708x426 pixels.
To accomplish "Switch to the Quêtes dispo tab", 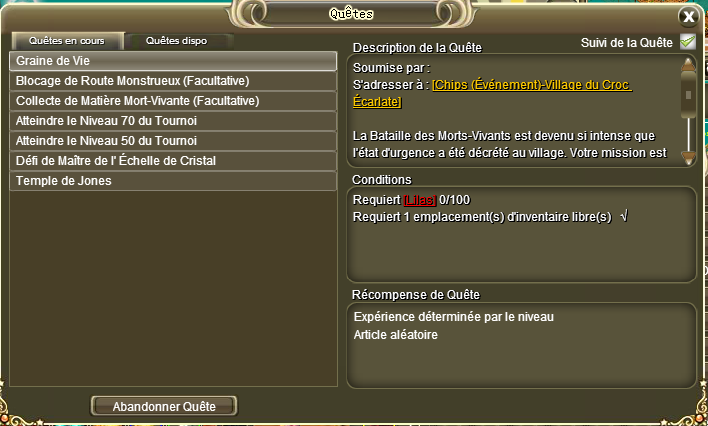I will (177, 41).
